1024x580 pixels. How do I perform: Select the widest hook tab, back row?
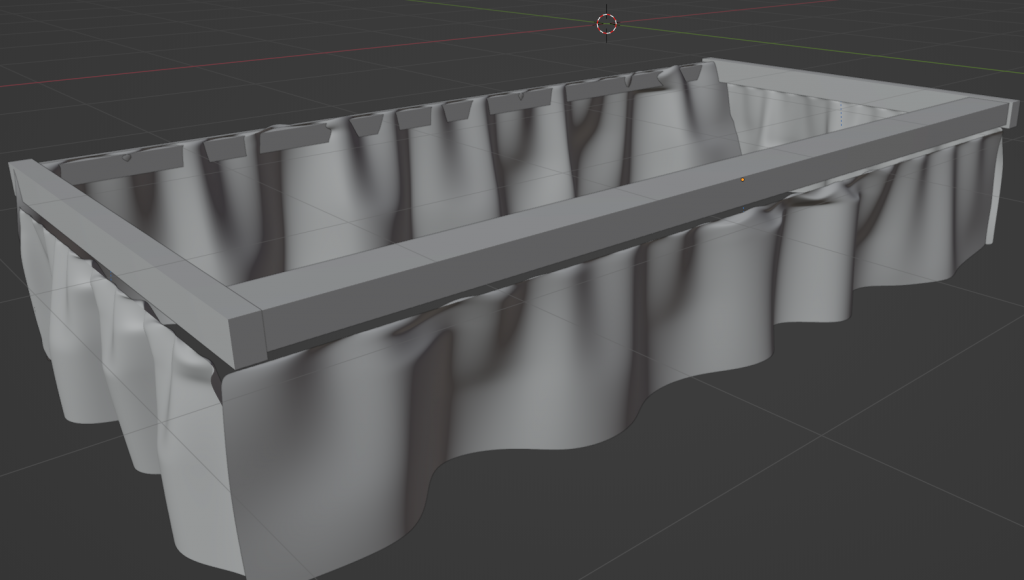(x=296, y=138)
